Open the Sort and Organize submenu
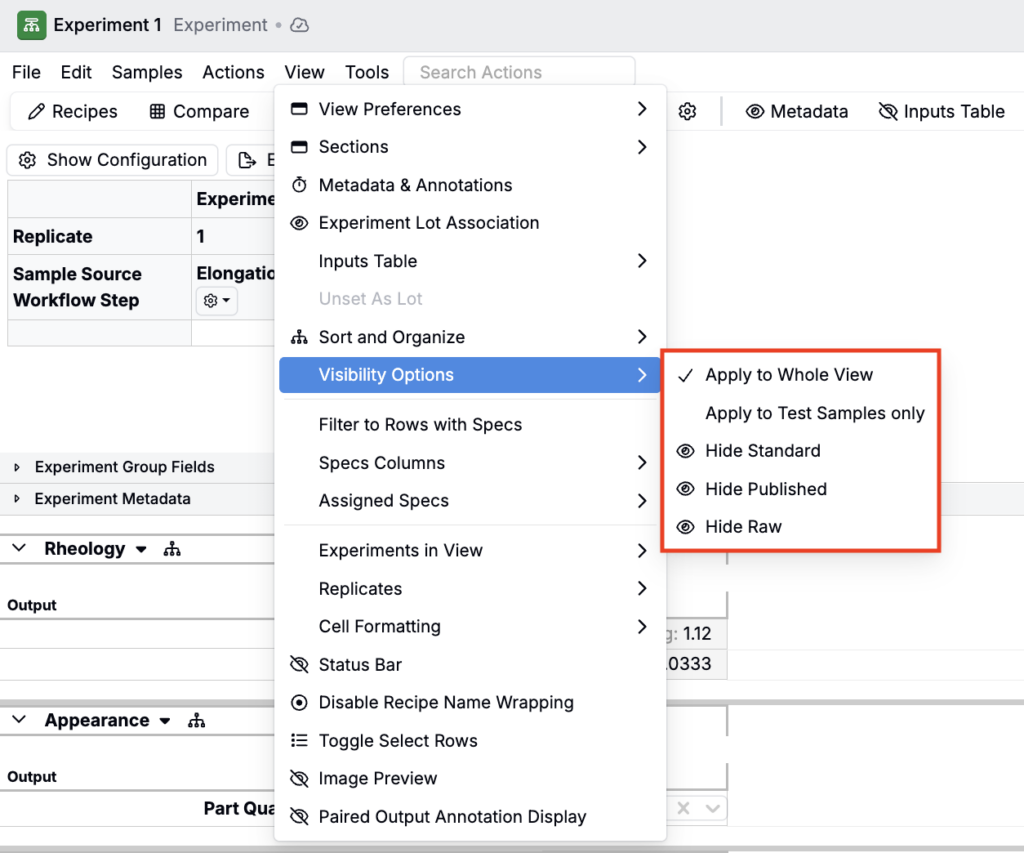 (391, 337)
